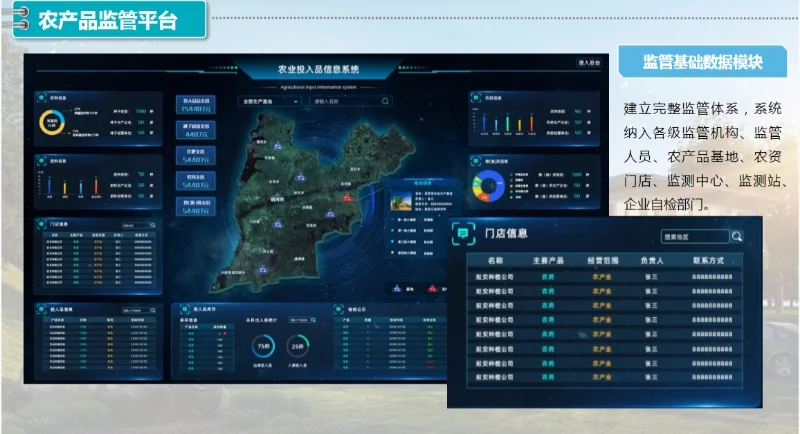The image size is (800, 434).
Task: Click the small 门店信息 panel search input
Action: [135, 225]
